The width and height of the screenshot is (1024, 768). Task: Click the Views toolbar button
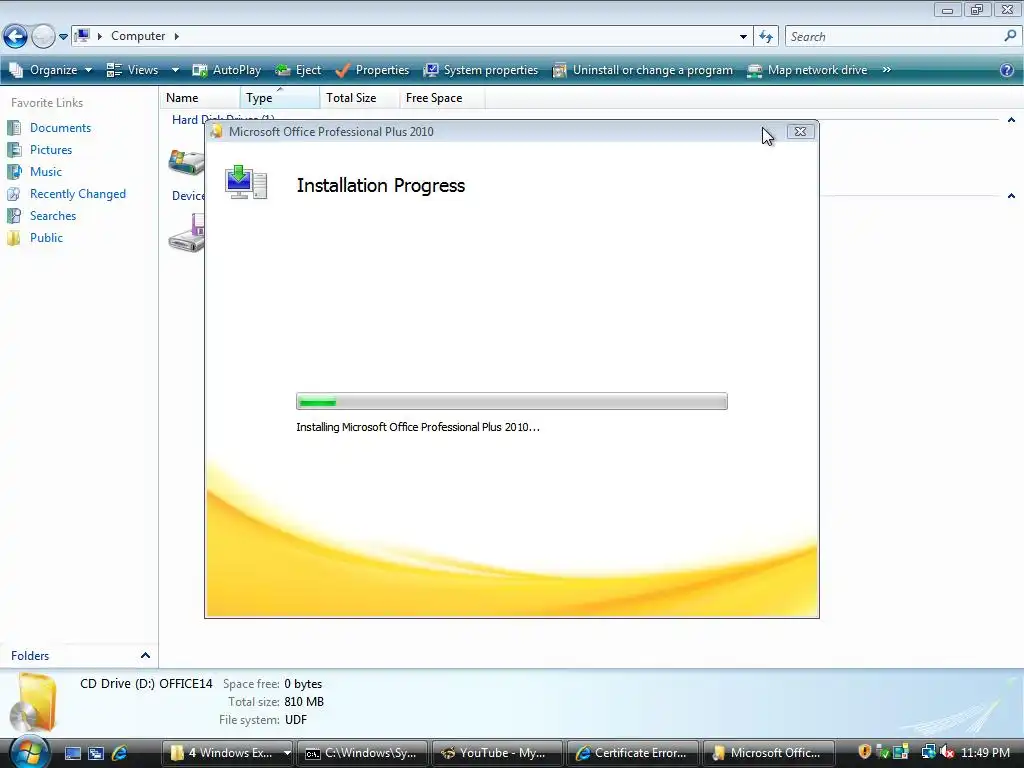(x=133, y=70)
